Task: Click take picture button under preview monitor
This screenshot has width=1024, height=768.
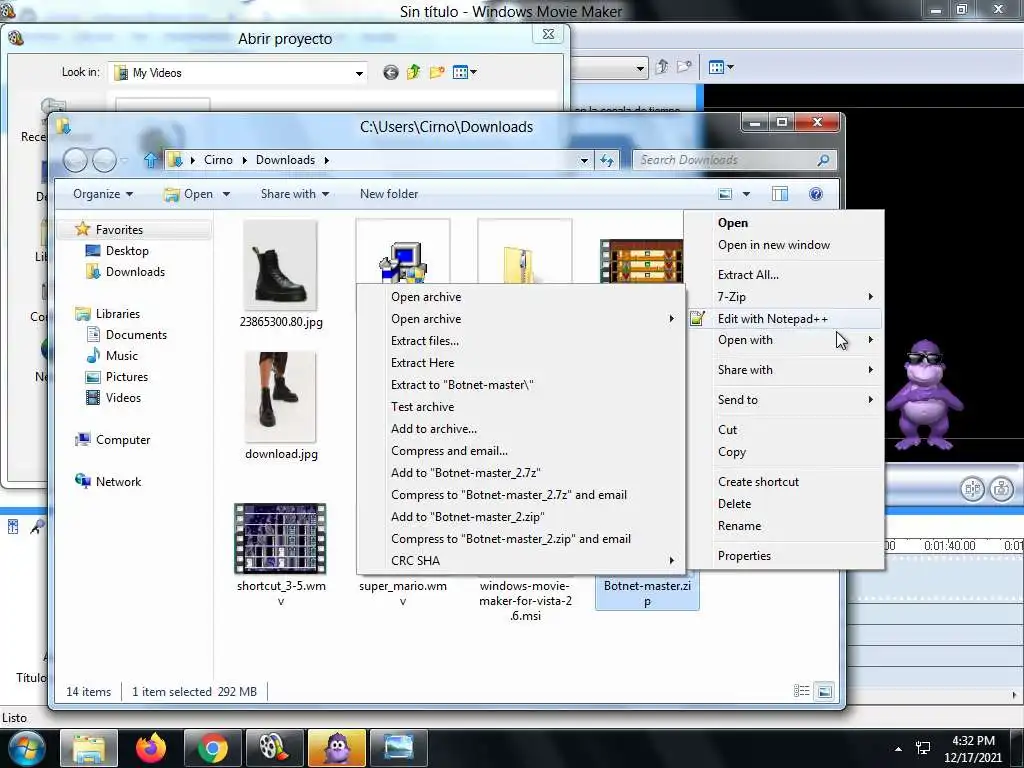Action: point(1001,488)
